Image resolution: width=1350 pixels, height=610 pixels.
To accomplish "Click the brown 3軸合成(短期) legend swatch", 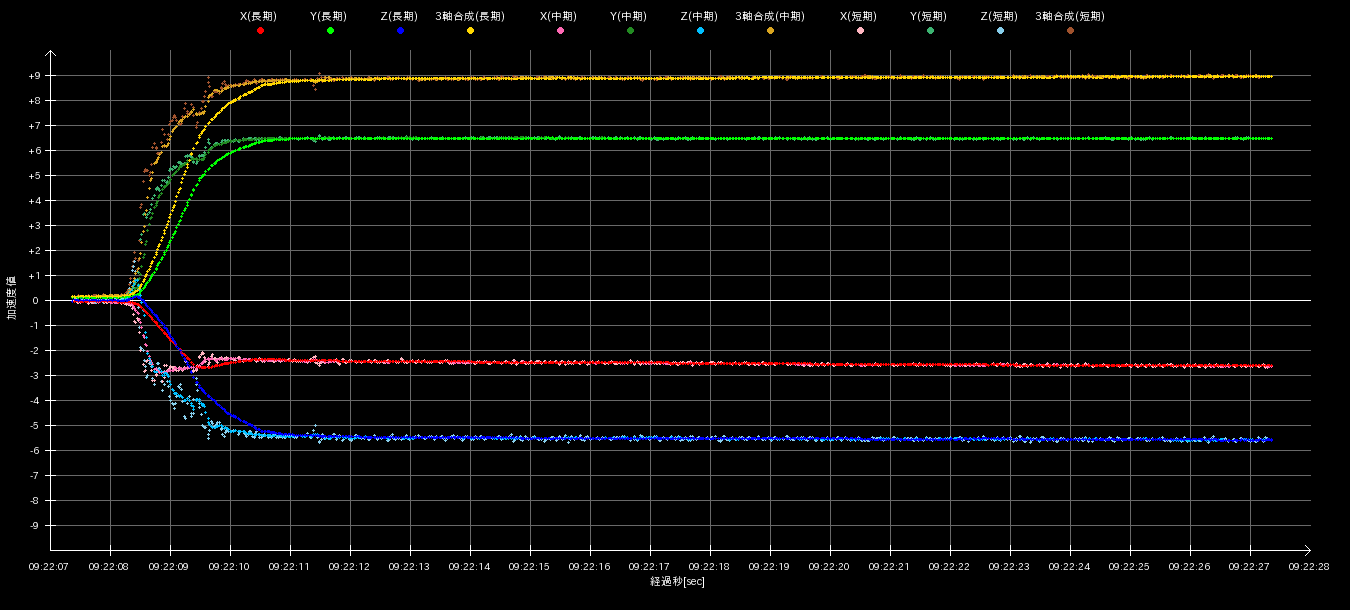I will coord(1070,31).
